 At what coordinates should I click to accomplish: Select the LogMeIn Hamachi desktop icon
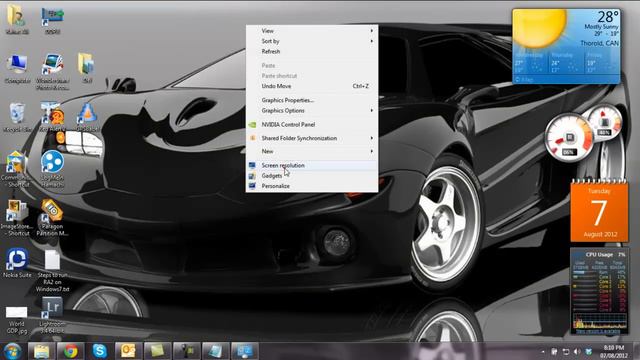[52, 169]
